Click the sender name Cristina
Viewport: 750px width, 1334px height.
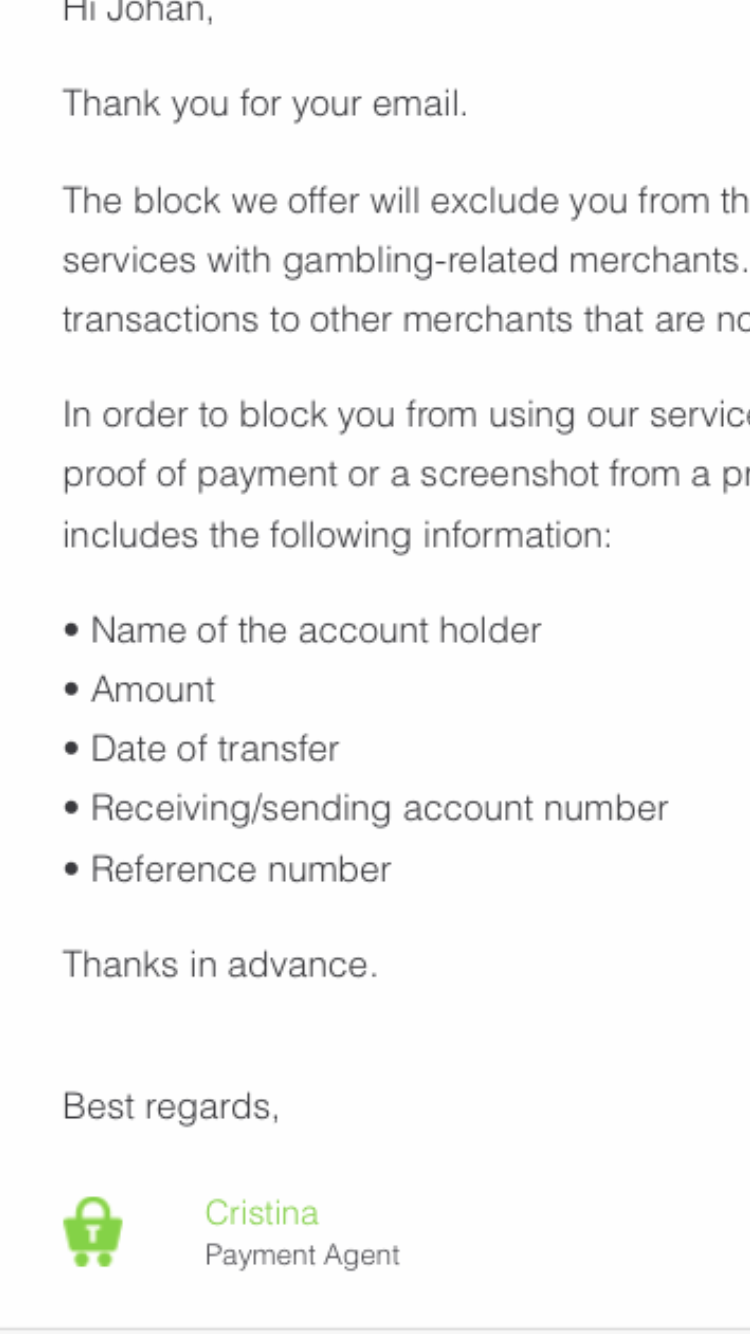coord(261,1212)
